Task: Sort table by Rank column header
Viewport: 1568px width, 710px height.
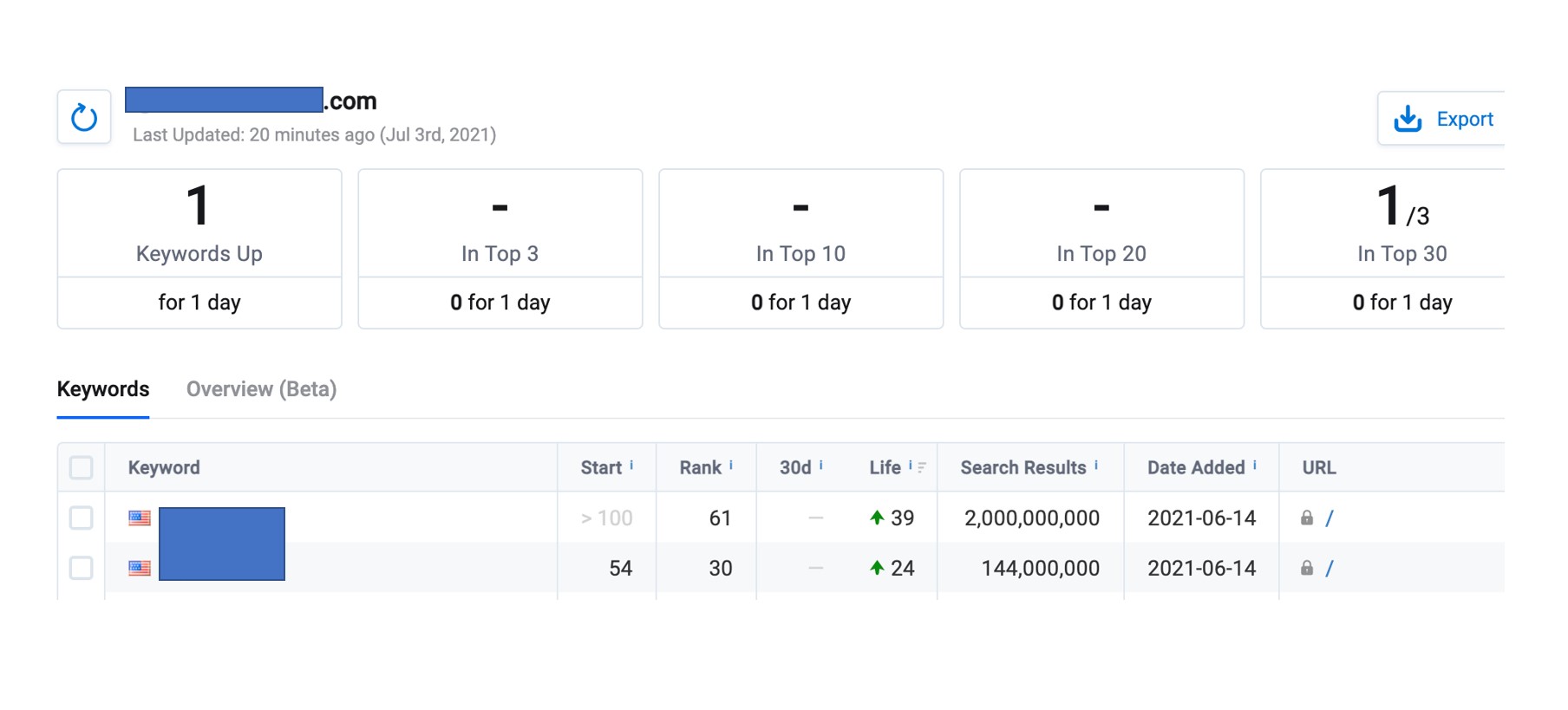Action: (700, 467)
